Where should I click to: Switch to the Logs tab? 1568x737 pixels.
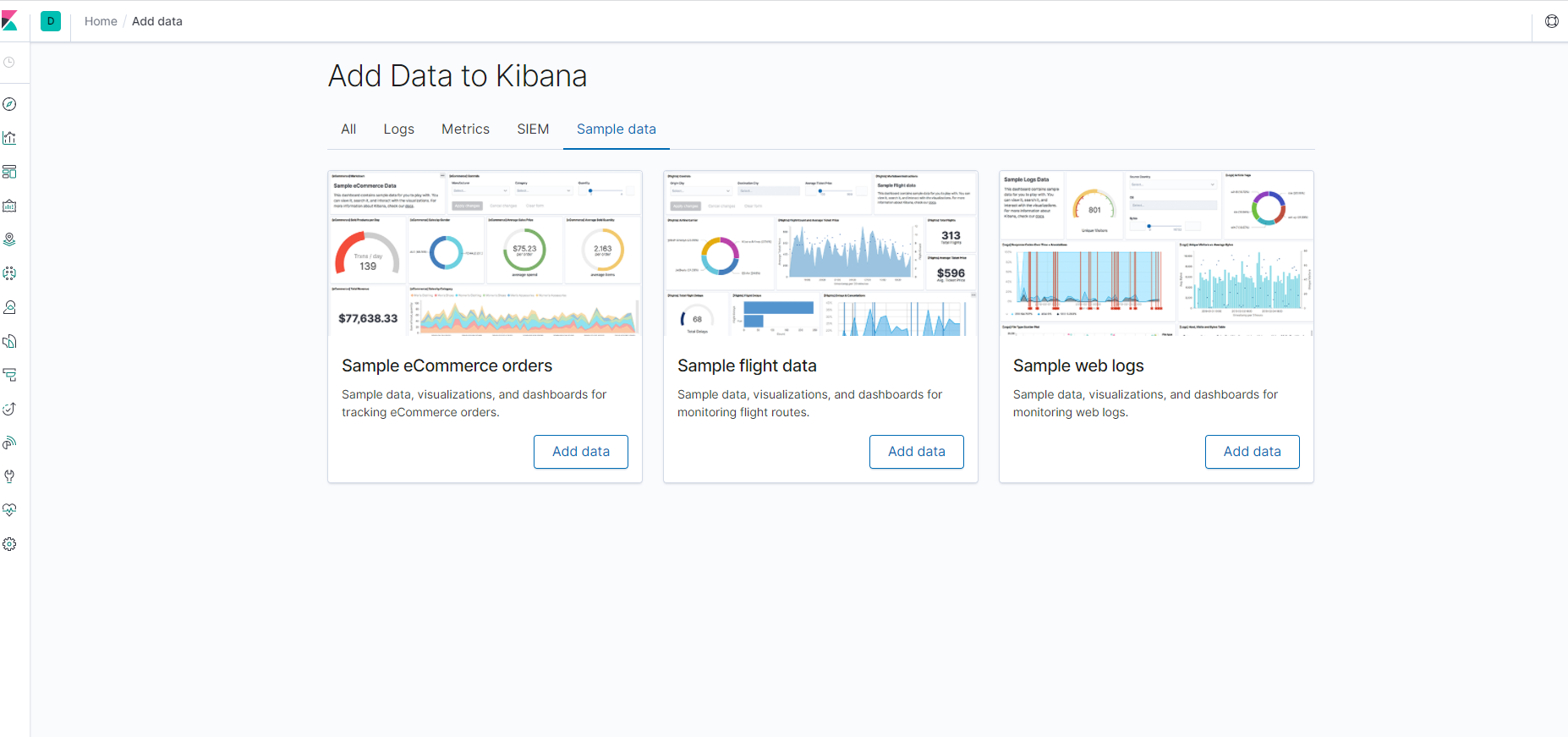398,129
